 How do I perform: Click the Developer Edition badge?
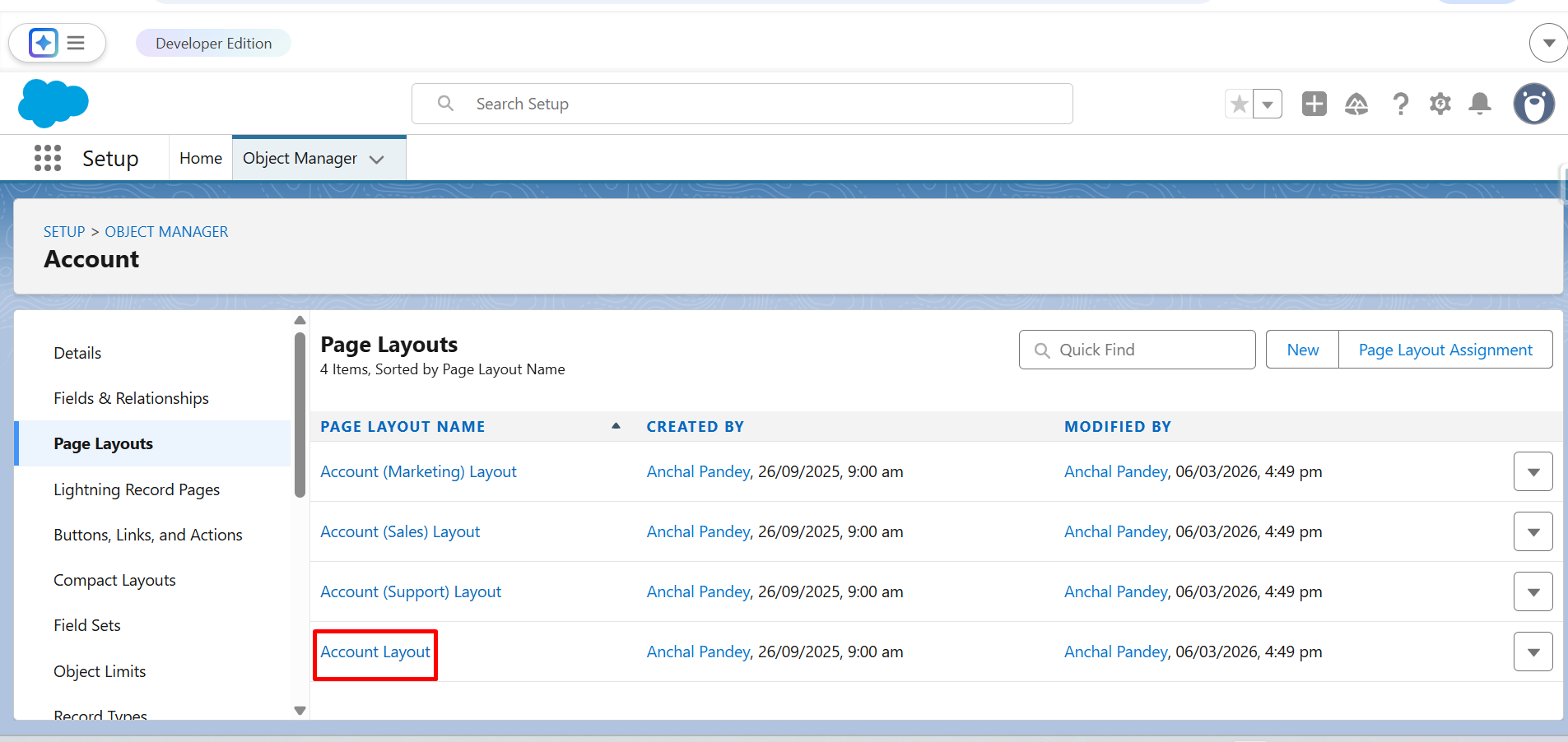[x=213, y=43]
